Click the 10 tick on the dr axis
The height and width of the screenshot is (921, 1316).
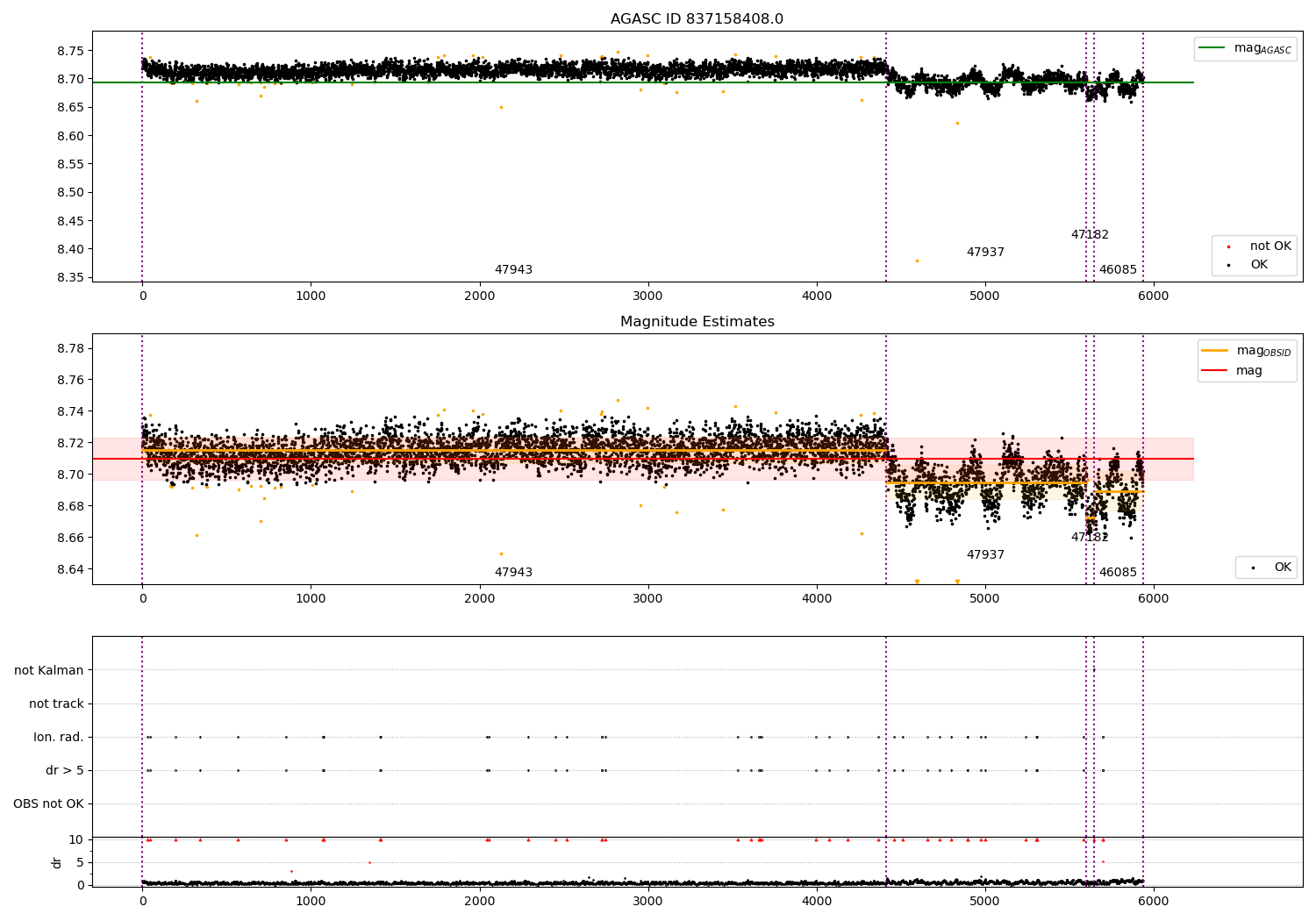click(77, 839)
